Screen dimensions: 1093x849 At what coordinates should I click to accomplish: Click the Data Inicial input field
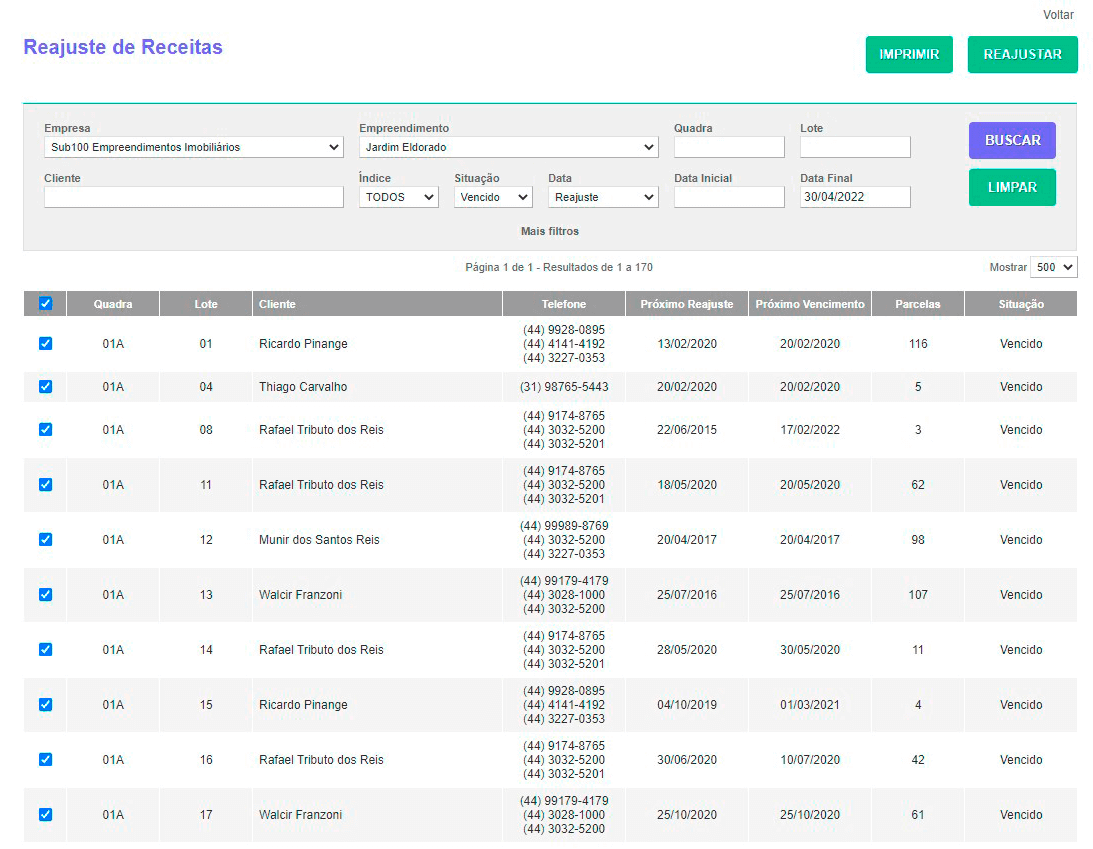tap(728, 198)
